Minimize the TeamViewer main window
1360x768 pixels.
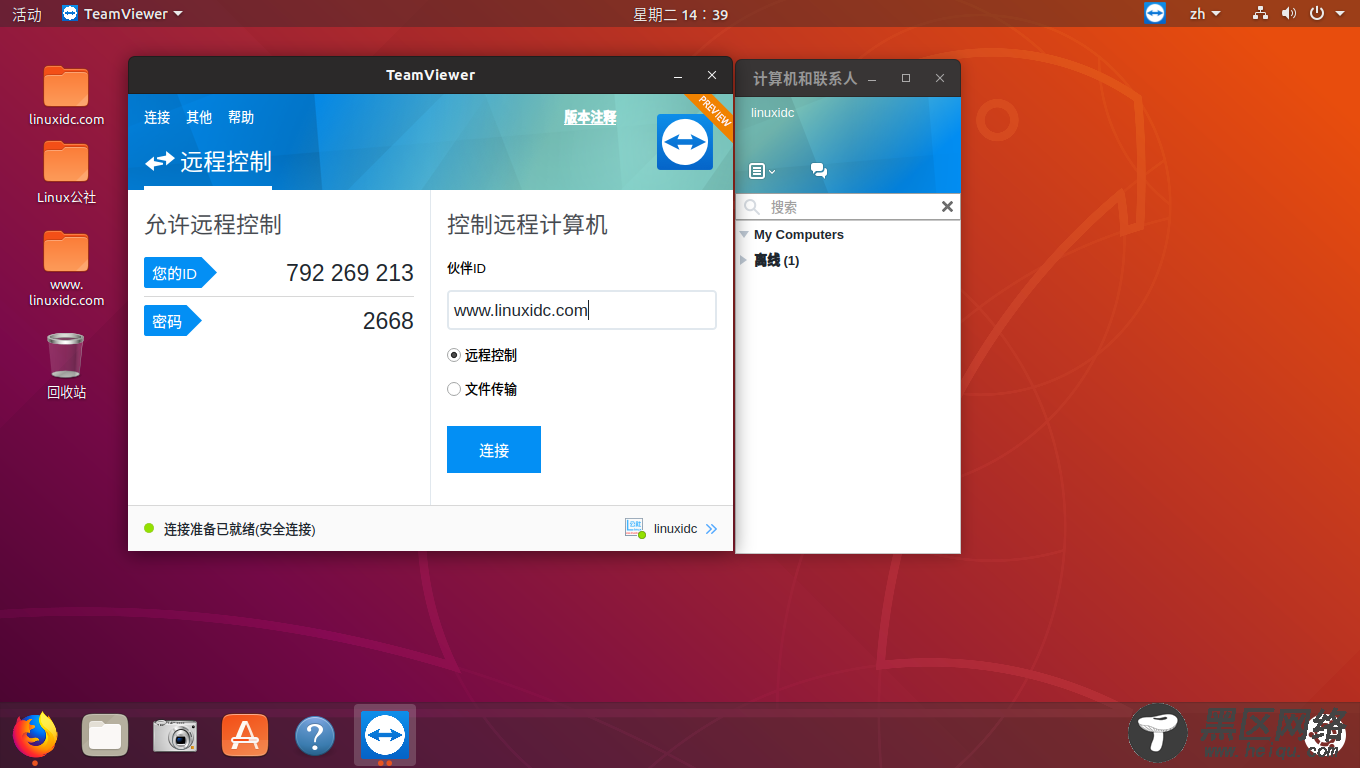678,75
